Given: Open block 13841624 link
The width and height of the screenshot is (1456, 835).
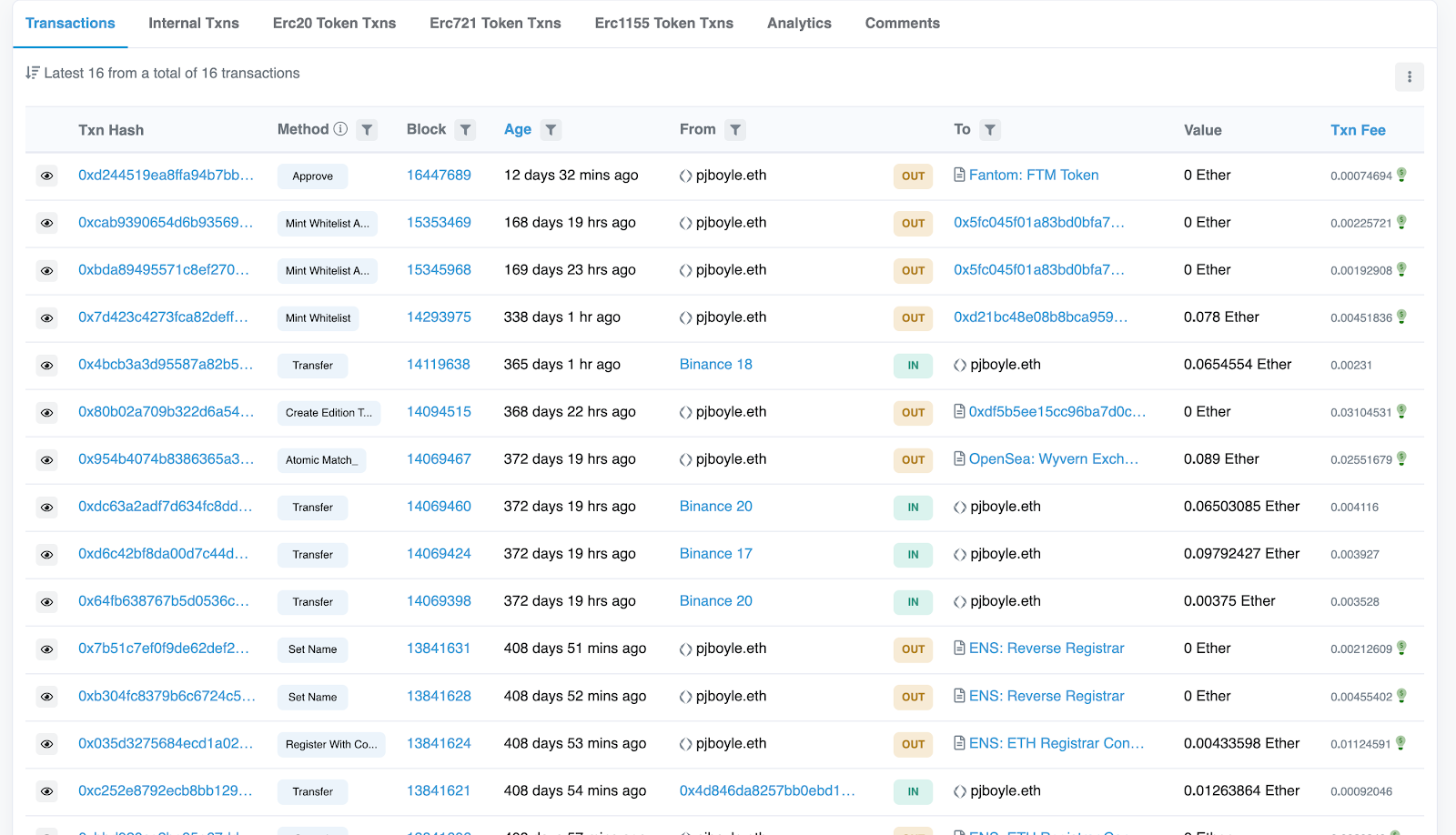Looking at the screenshot, I should tap(439, 743).
